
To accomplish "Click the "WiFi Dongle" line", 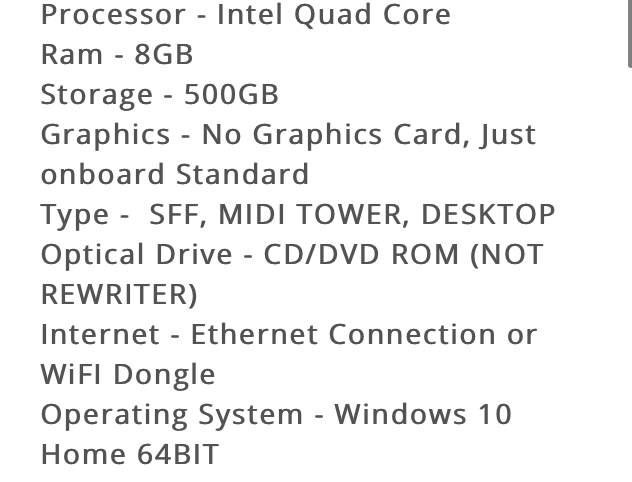I will coord(128,376).
